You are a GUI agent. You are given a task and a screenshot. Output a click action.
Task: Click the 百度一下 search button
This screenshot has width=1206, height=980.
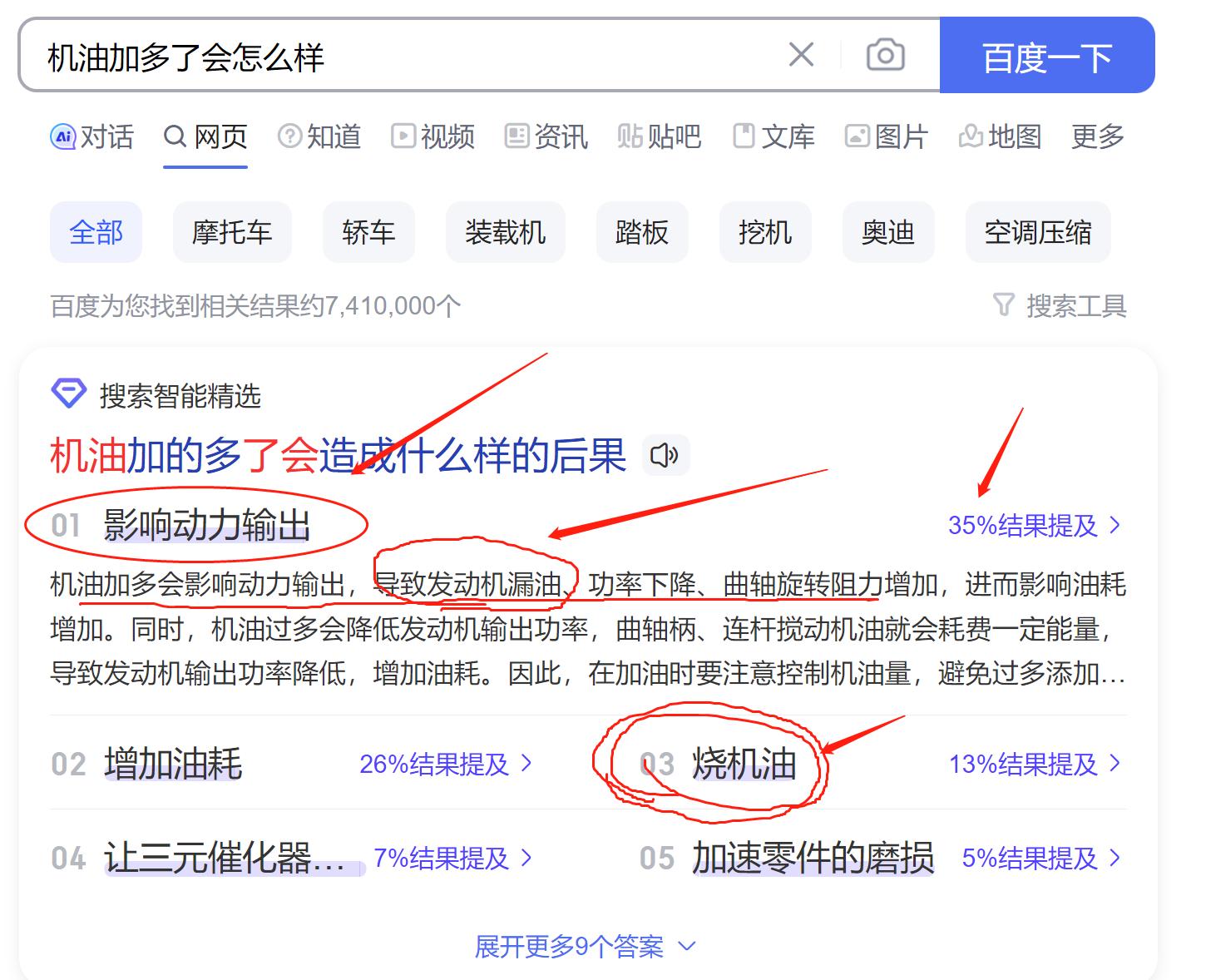click(x=1046, y=56)
